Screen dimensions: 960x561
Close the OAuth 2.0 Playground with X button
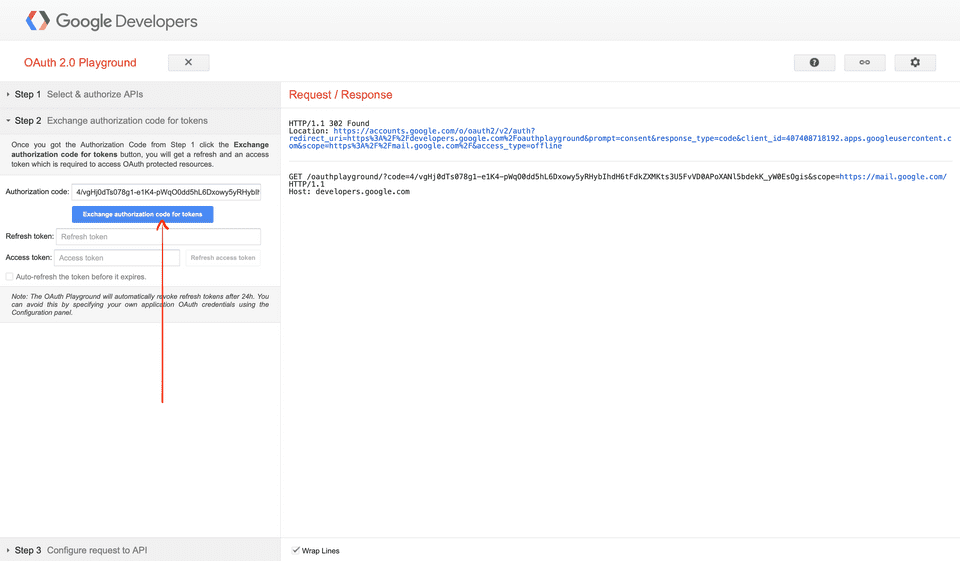tap(189, 62)
